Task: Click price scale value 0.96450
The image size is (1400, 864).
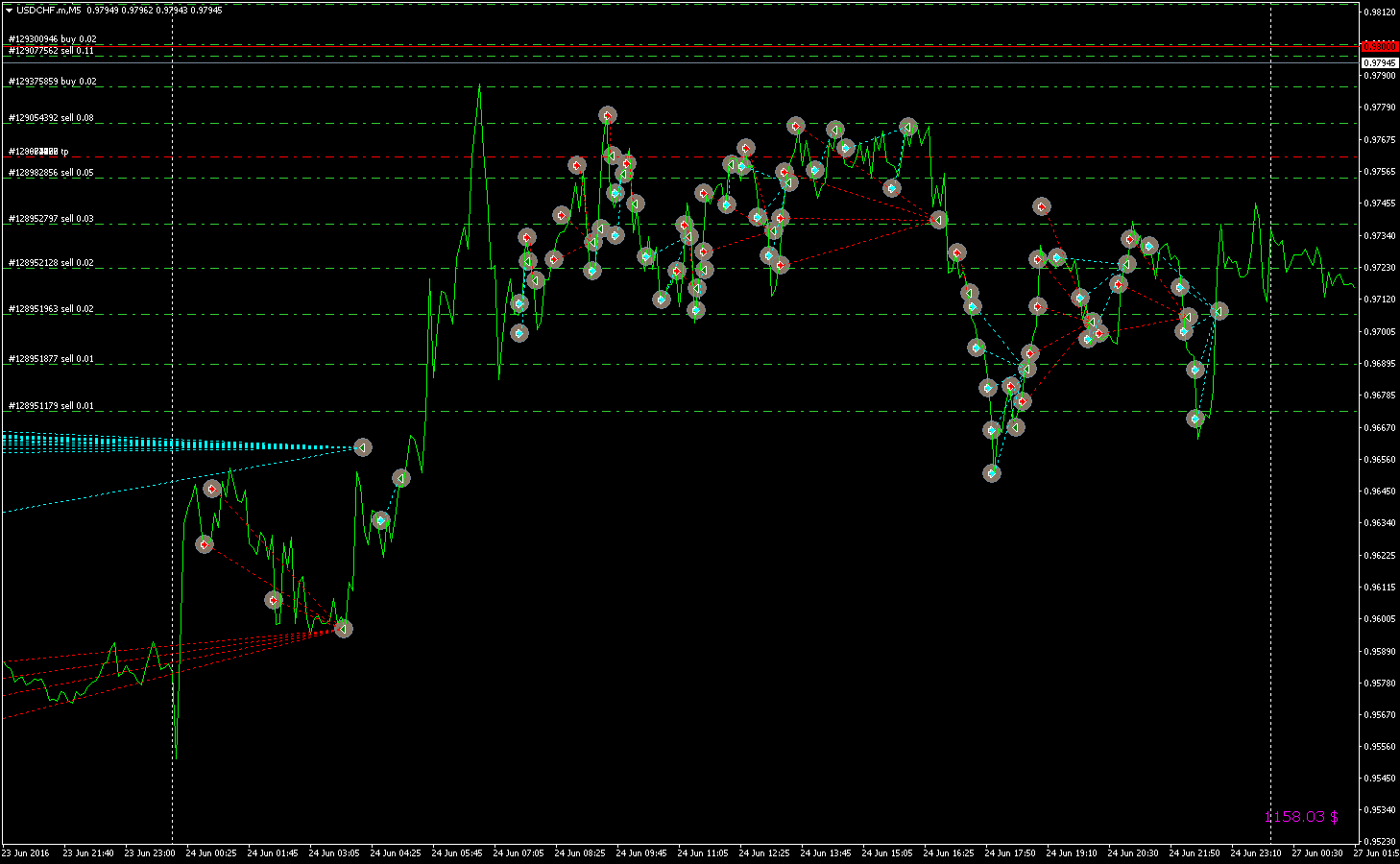Action: click(x=1381, y=492)
